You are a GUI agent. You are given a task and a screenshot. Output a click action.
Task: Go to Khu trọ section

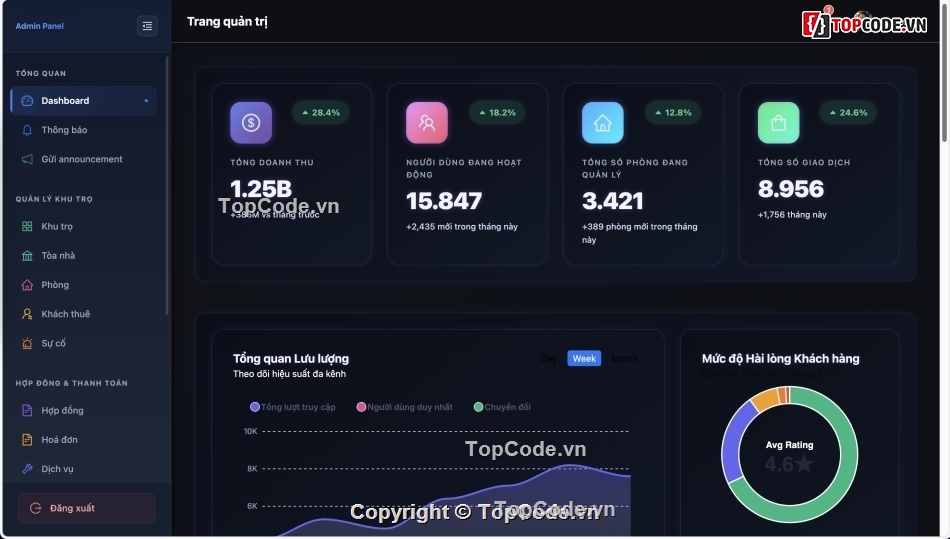coord(84,226)
